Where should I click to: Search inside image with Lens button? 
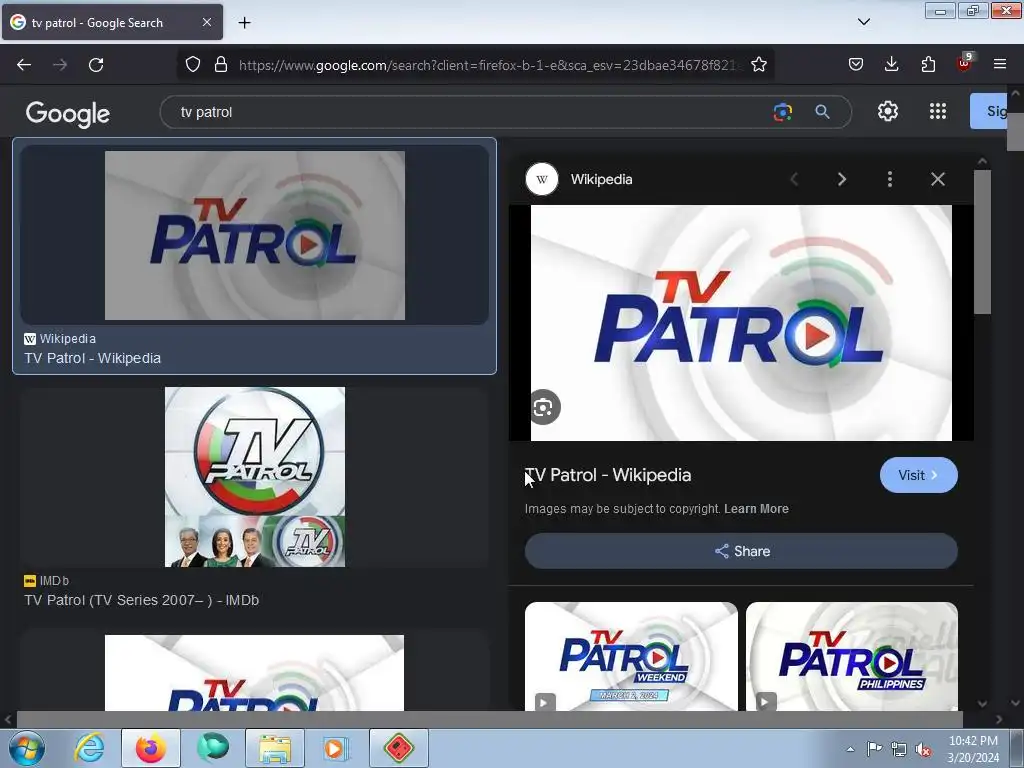(543, 408)
